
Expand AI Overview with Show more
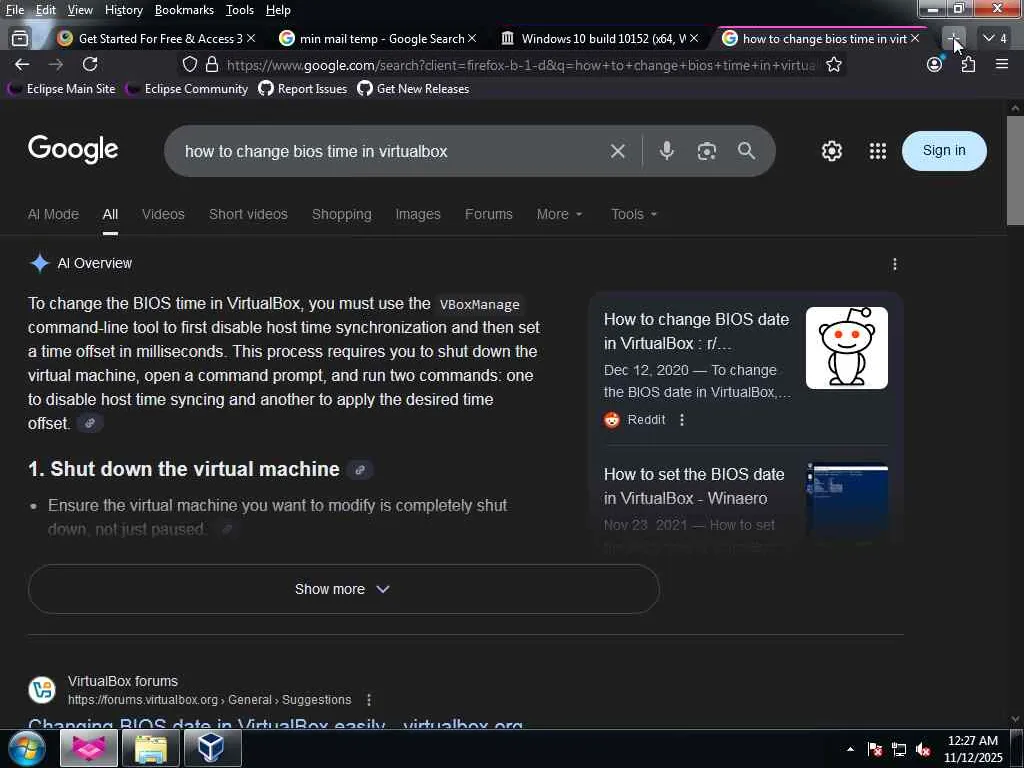(x=344, y=589)
